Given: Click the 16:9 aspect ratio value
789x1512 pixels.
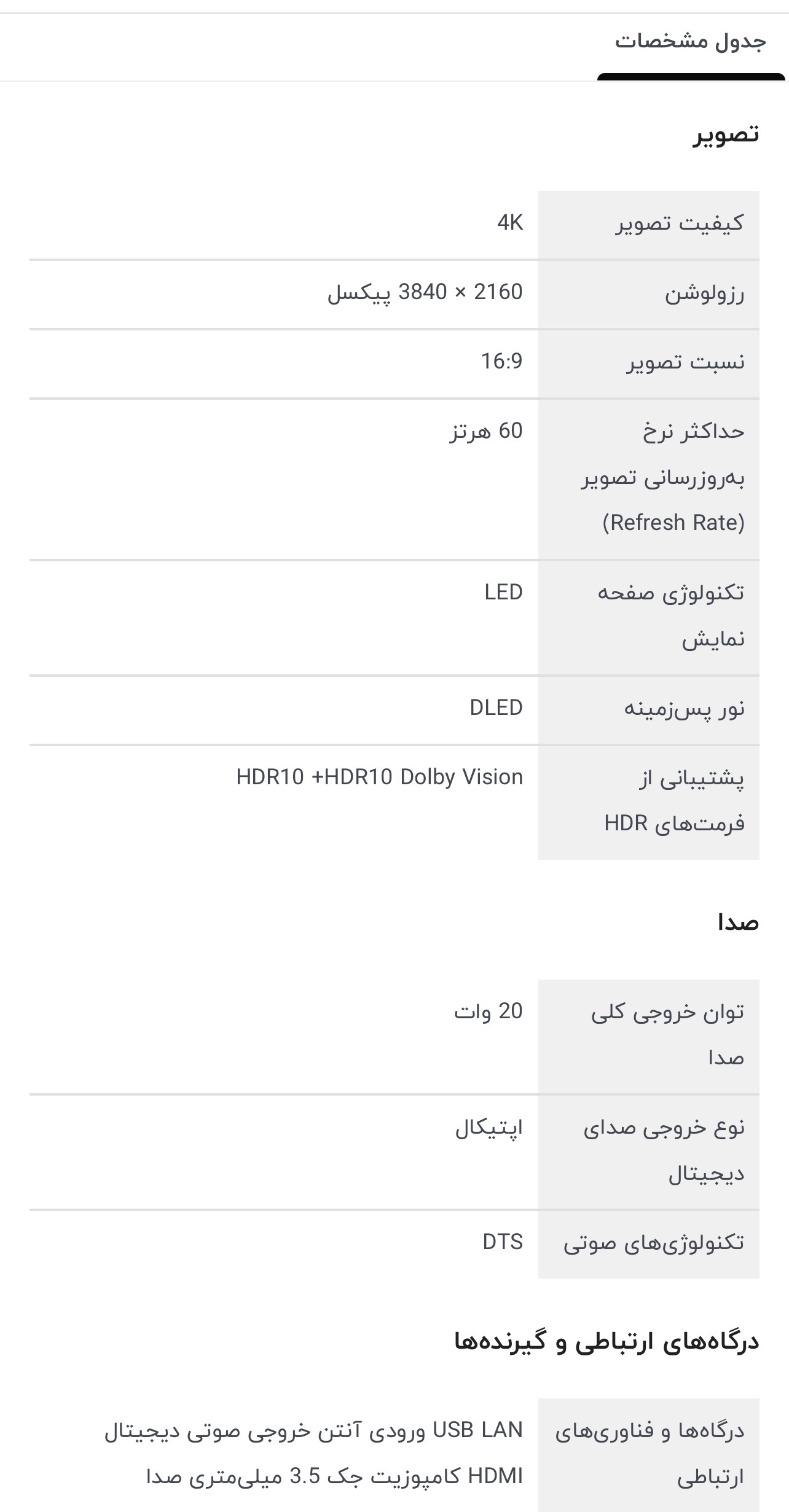Looking at the screenshot, I should point(501,362).
